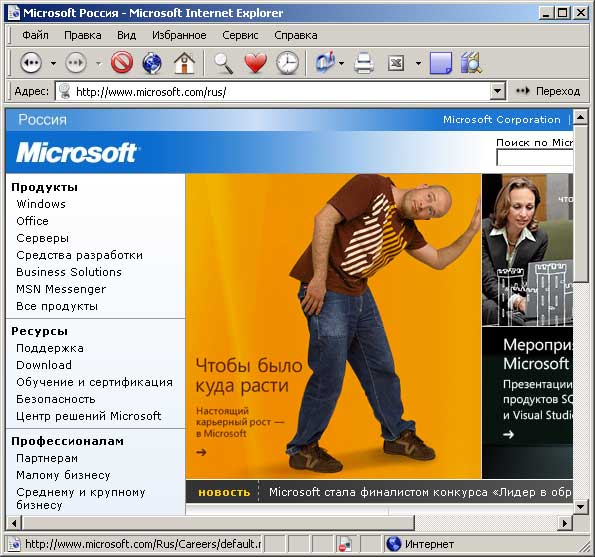The image size is (595, 557).
Task: Open the Mail button dropdown arrow
Action: tap(342, 63)
